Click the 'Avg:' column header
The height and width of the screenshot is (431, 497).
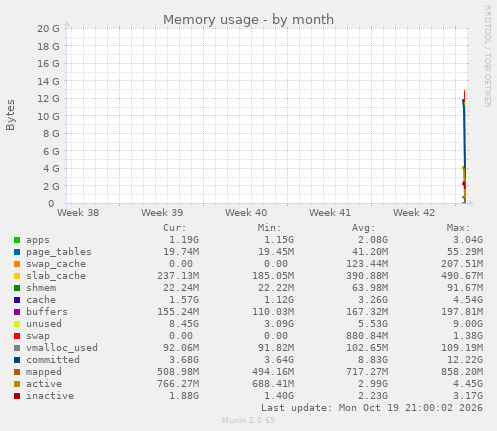(x=364, y=228)
